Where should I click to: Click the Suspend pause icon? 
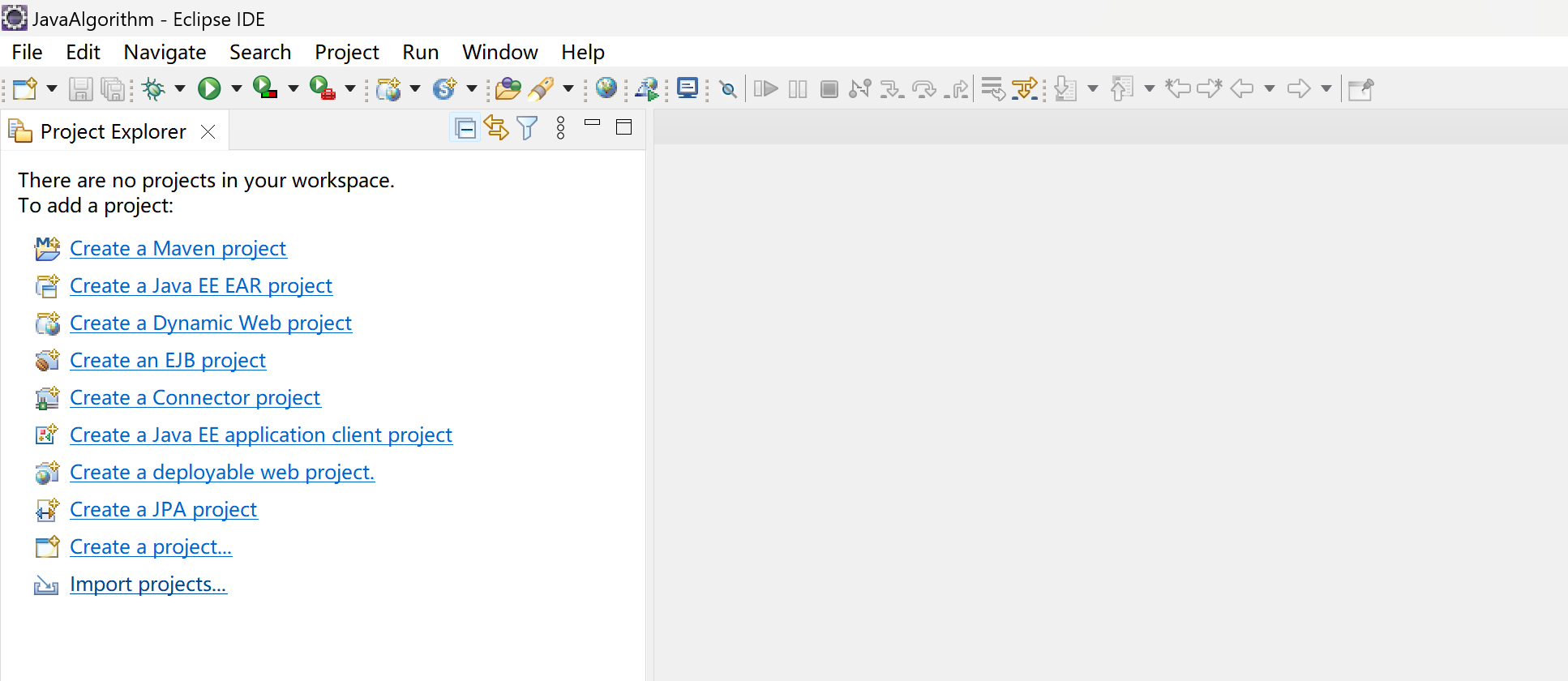pyautogui.click(x=798, y=89)
